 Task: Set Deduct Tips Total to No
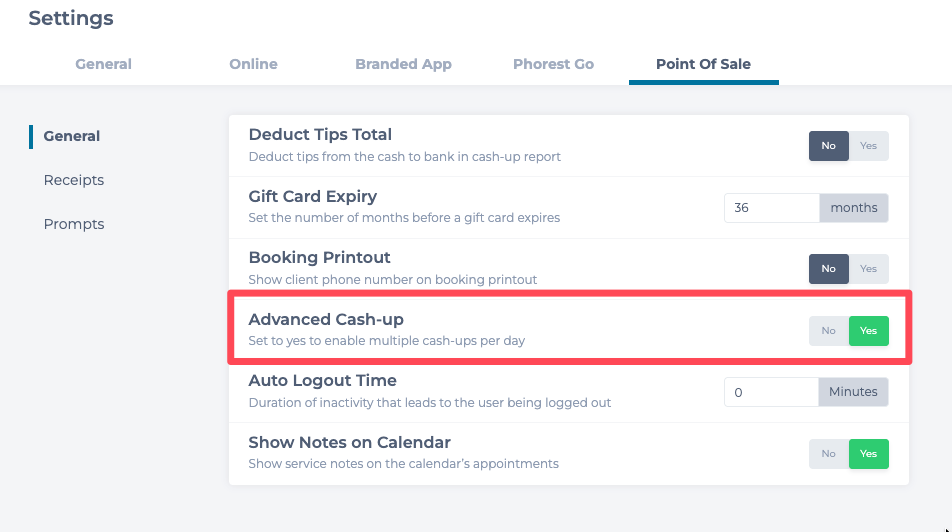coord(829,146)
